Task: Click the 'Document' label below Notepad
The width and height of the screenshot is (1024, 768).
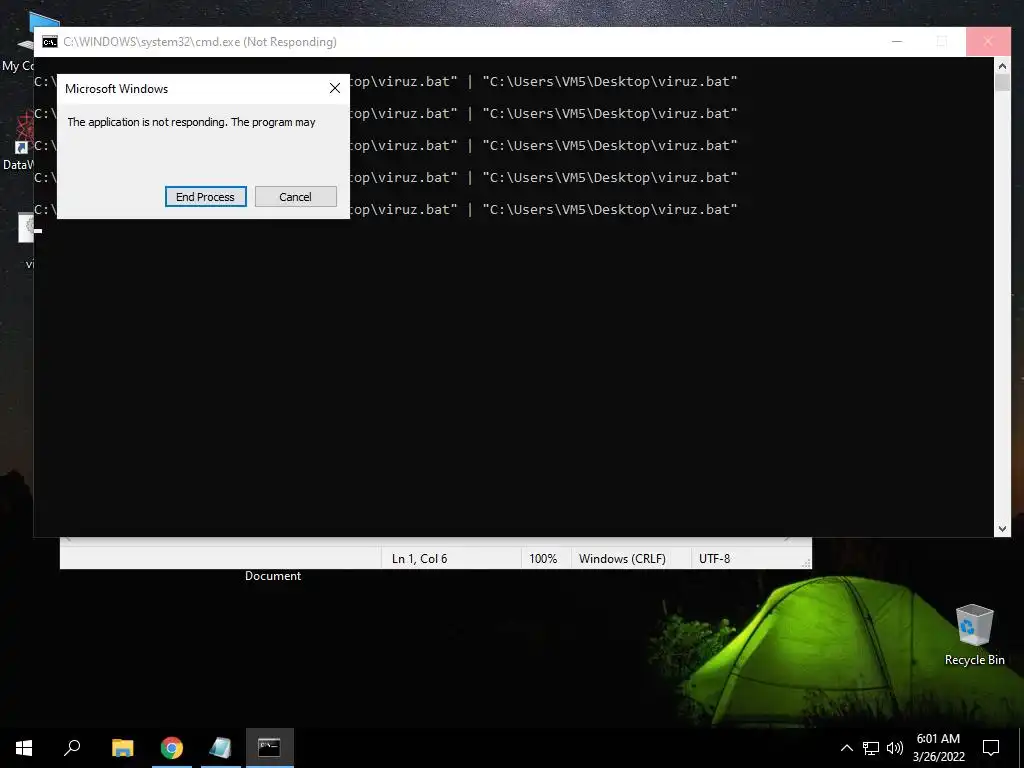Action: coord(273,575)
